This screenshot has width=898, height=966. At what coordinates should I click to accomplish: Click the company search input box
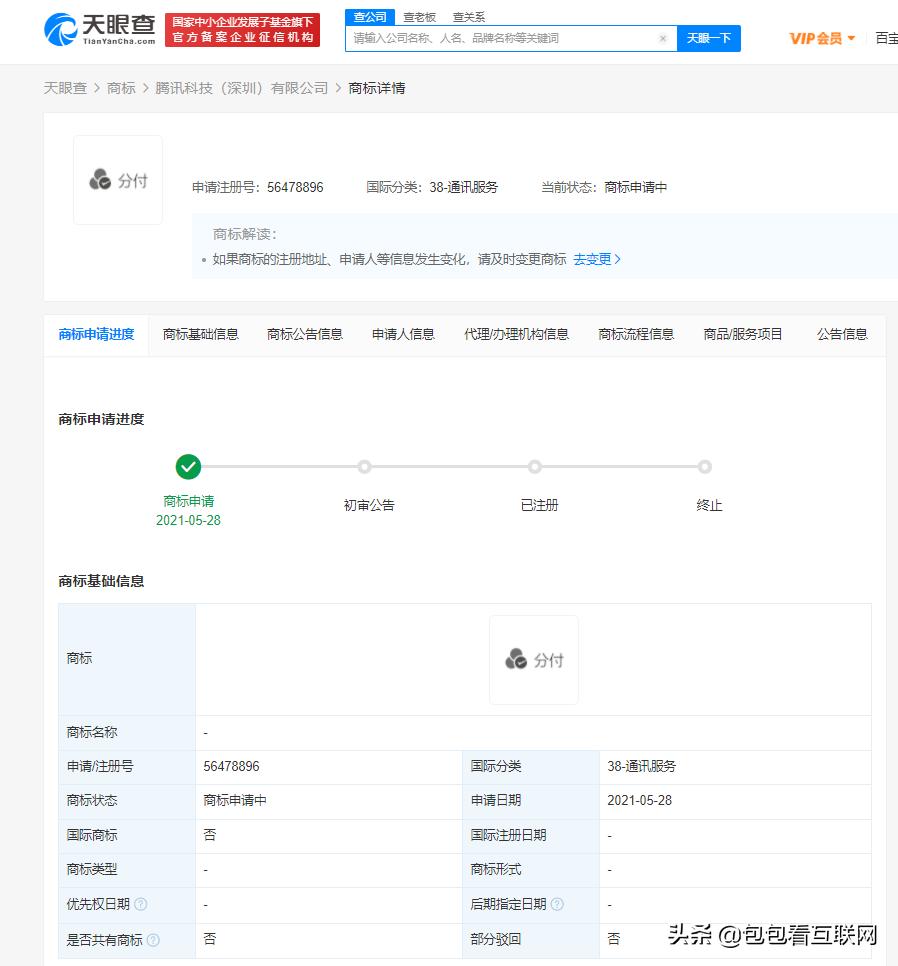point(500,38)
